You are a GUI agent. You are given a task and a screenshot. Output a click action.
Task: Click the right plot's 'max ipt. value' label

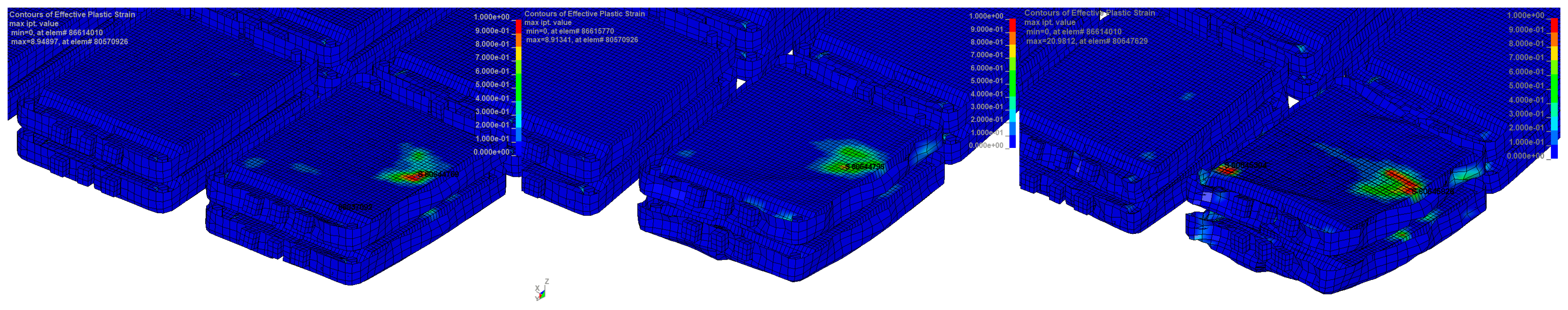(x=1050, y=22)
